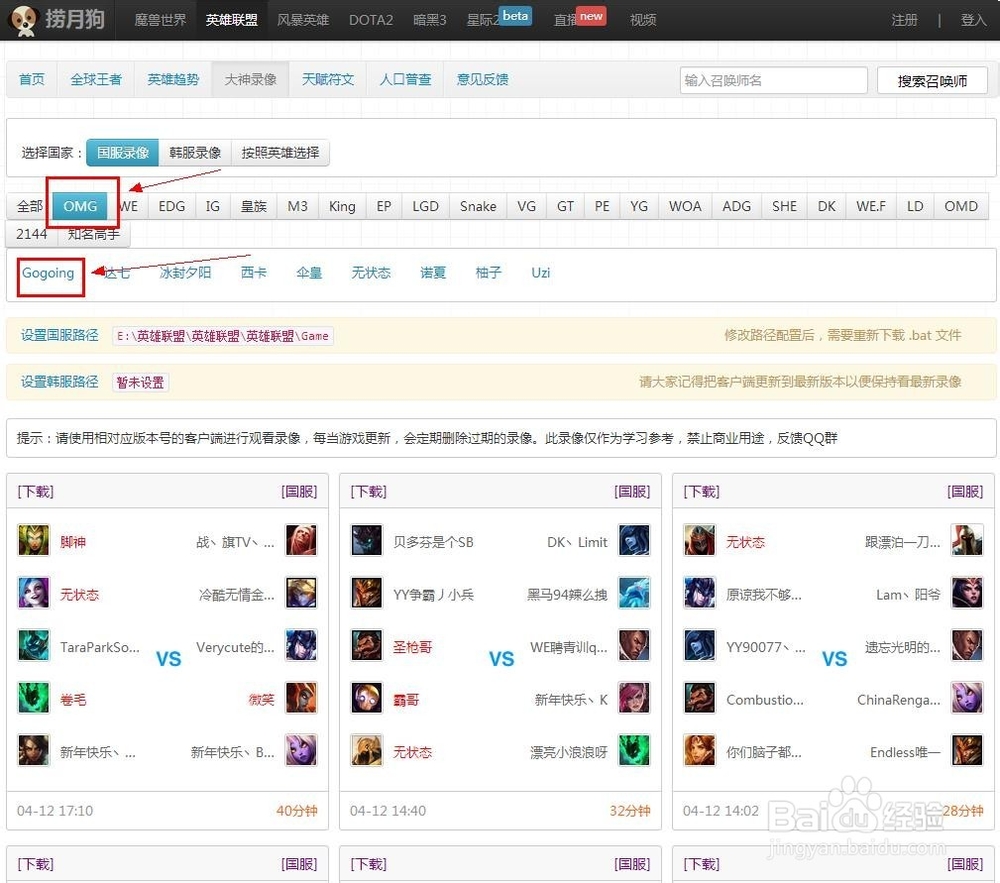Click champion icon next to ChinaRenga...
1000x883 pixels.
tap(967, 698)
